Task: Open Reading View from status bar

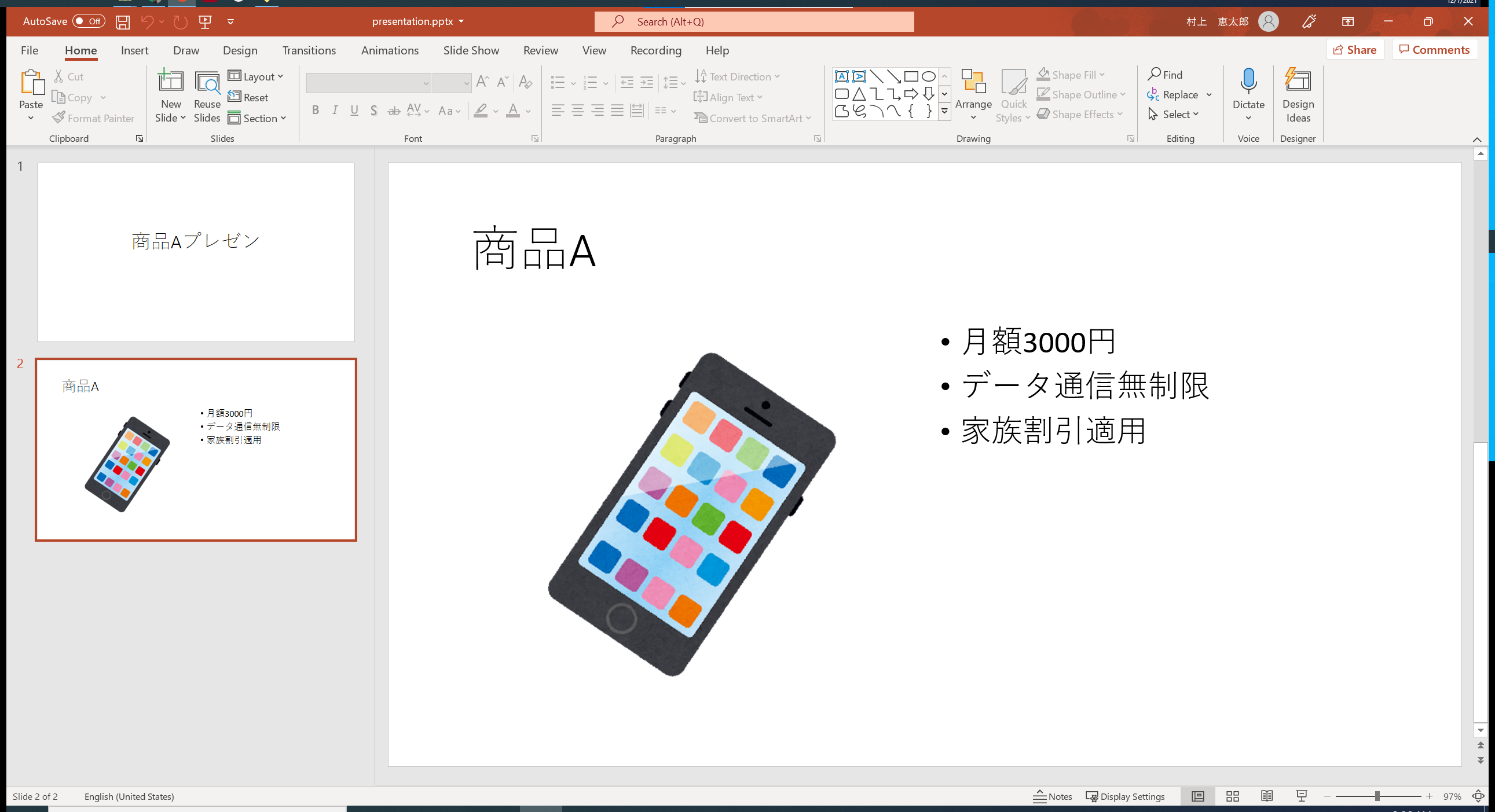Action: click(x=1267, y=796)
